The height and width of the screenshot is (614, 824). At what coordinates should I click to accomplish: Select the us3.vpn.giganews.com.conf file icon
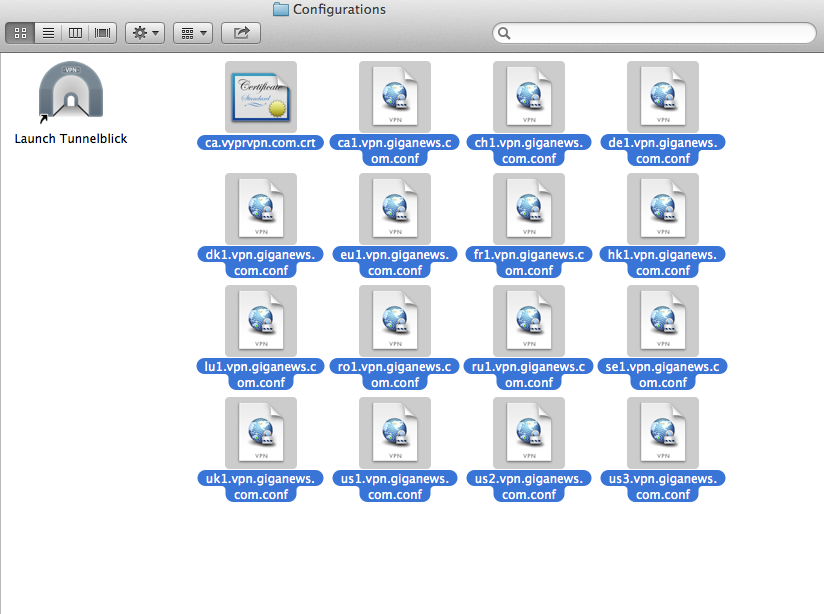(663, 433)
